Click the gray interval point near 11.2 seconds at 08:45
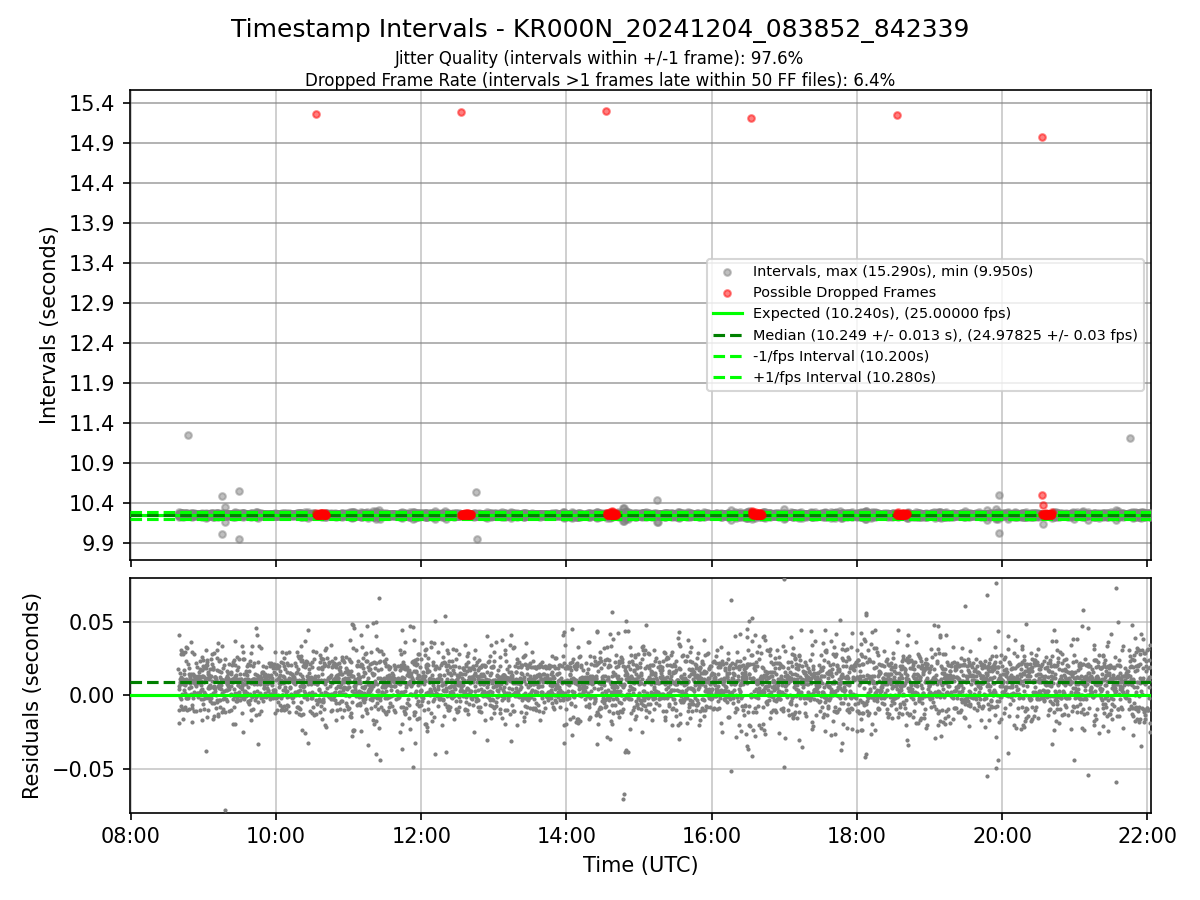The width and height of the screenshot is (1200, 900). (188, 435)
